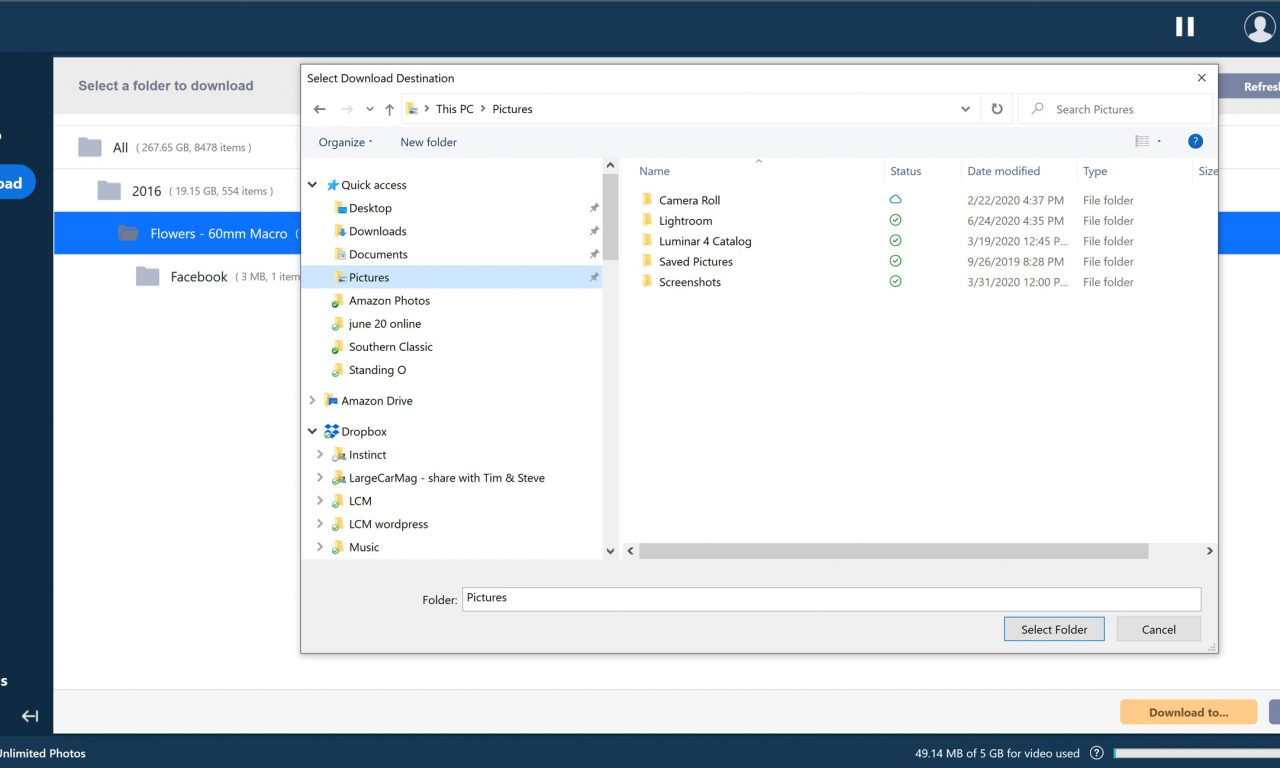
Task: Click the Help question mark icon
Action: pos(1195,142)
